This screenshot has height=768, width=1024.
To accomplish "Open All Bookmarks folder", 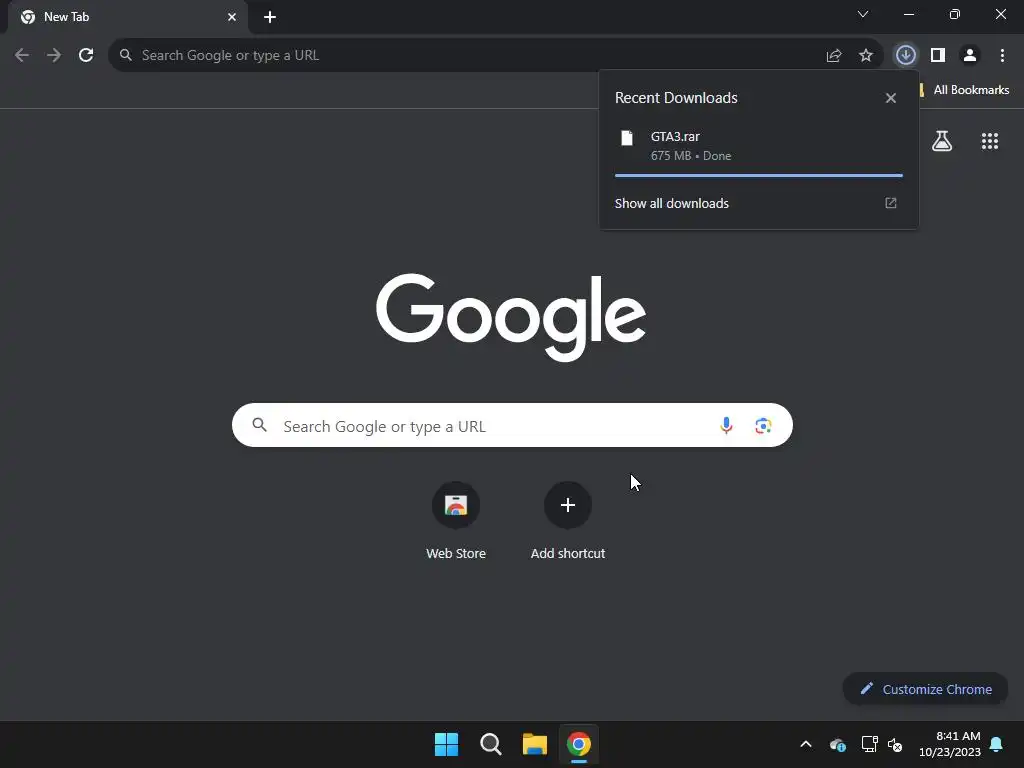I will [964, 90].
